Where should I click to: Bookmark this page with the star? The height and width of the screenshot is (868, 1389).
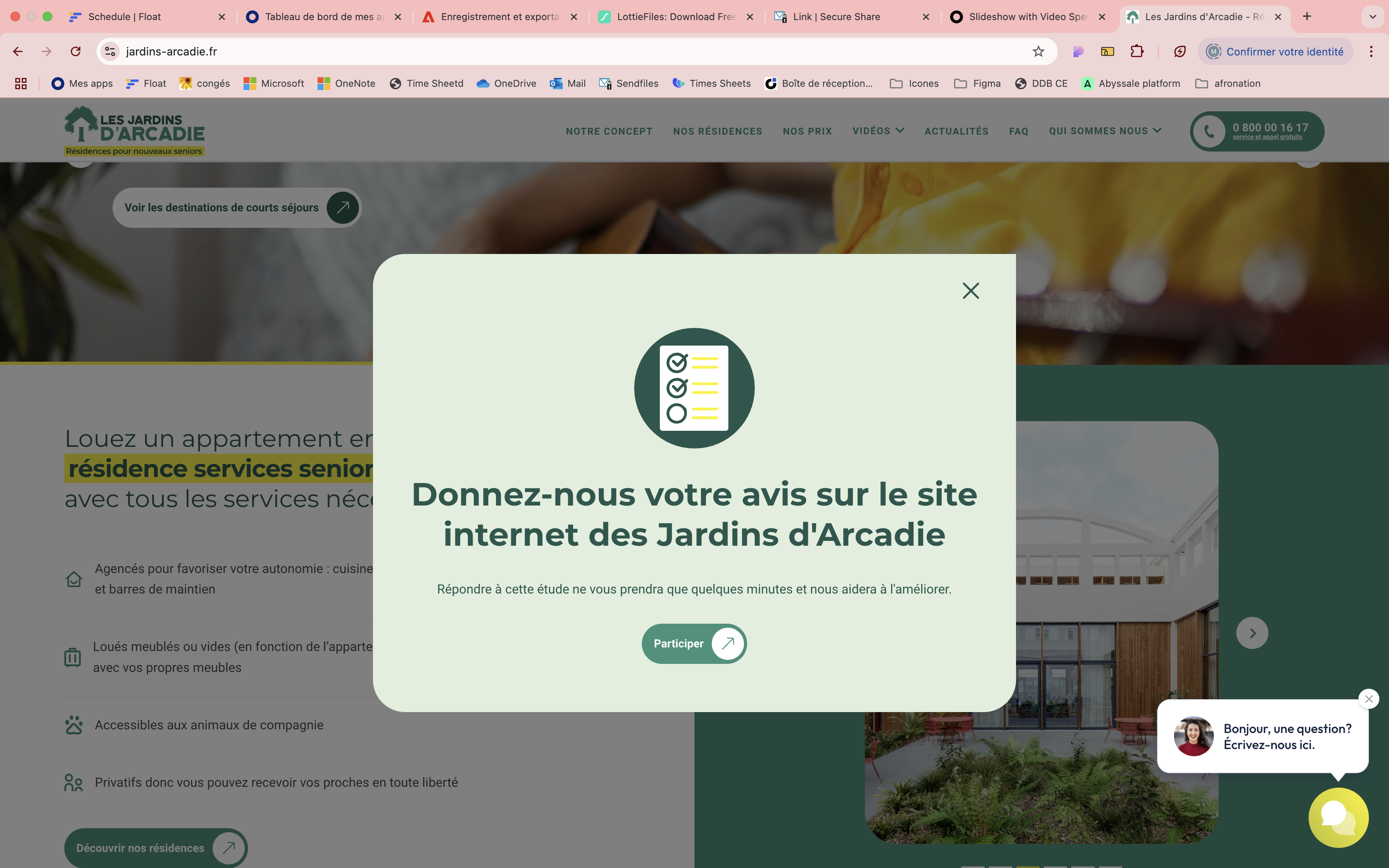[1038, 52]
